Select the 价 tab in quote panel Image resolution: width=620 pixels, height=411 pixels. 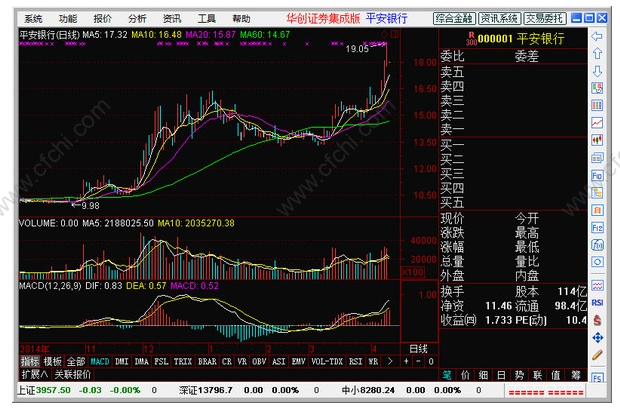click(x=465, y=375)
